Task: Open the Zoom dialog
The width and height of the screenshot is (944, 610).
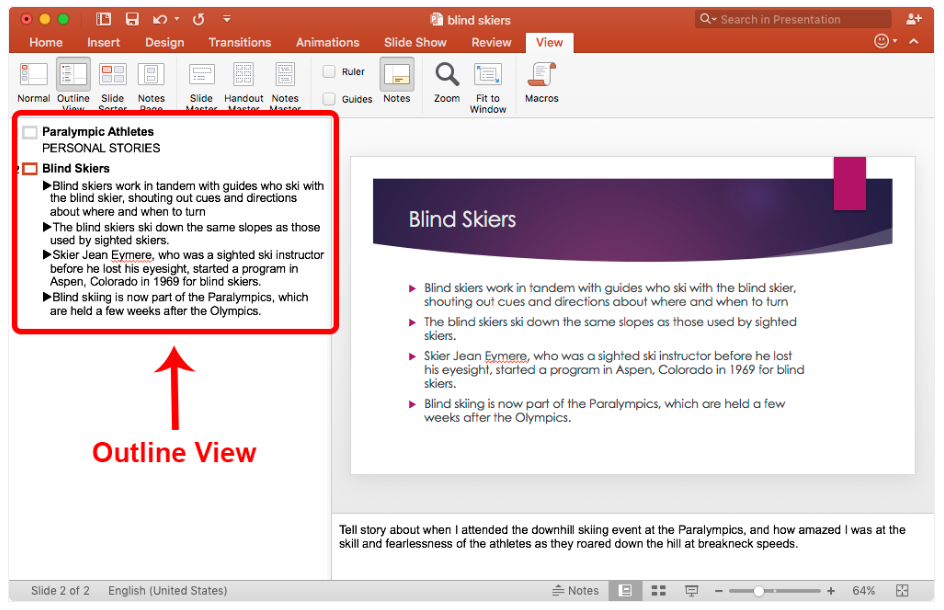Action: pyautogui.click(x=446, y=80)
